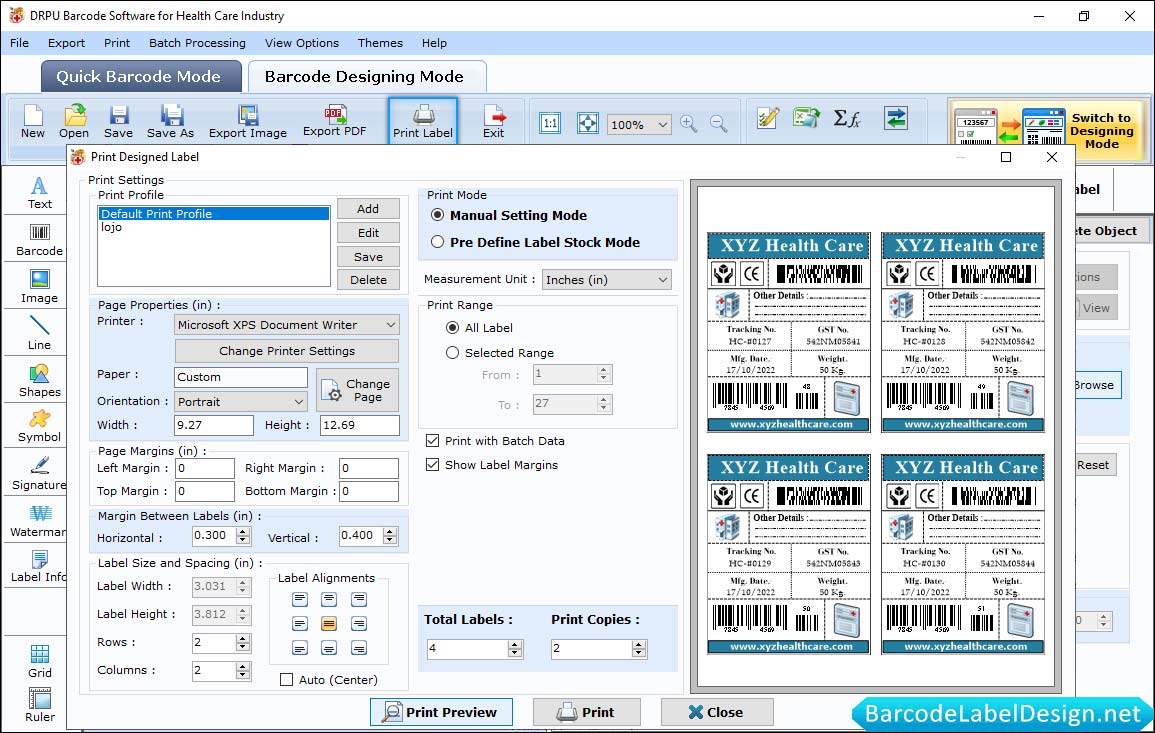This screenshot has height=733, width=1155.
Task: Choose All Label print range
Action: [452, 327]
